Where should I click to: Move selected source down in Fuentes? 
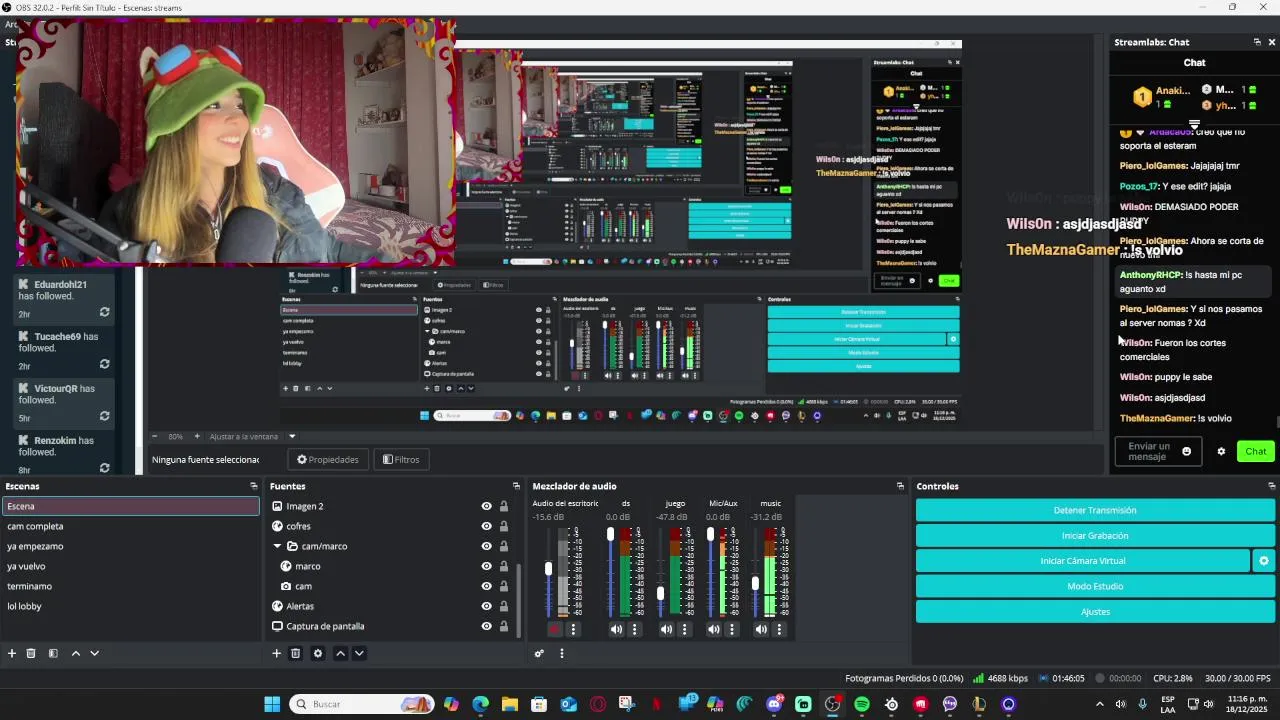click(x=359, y=653)
